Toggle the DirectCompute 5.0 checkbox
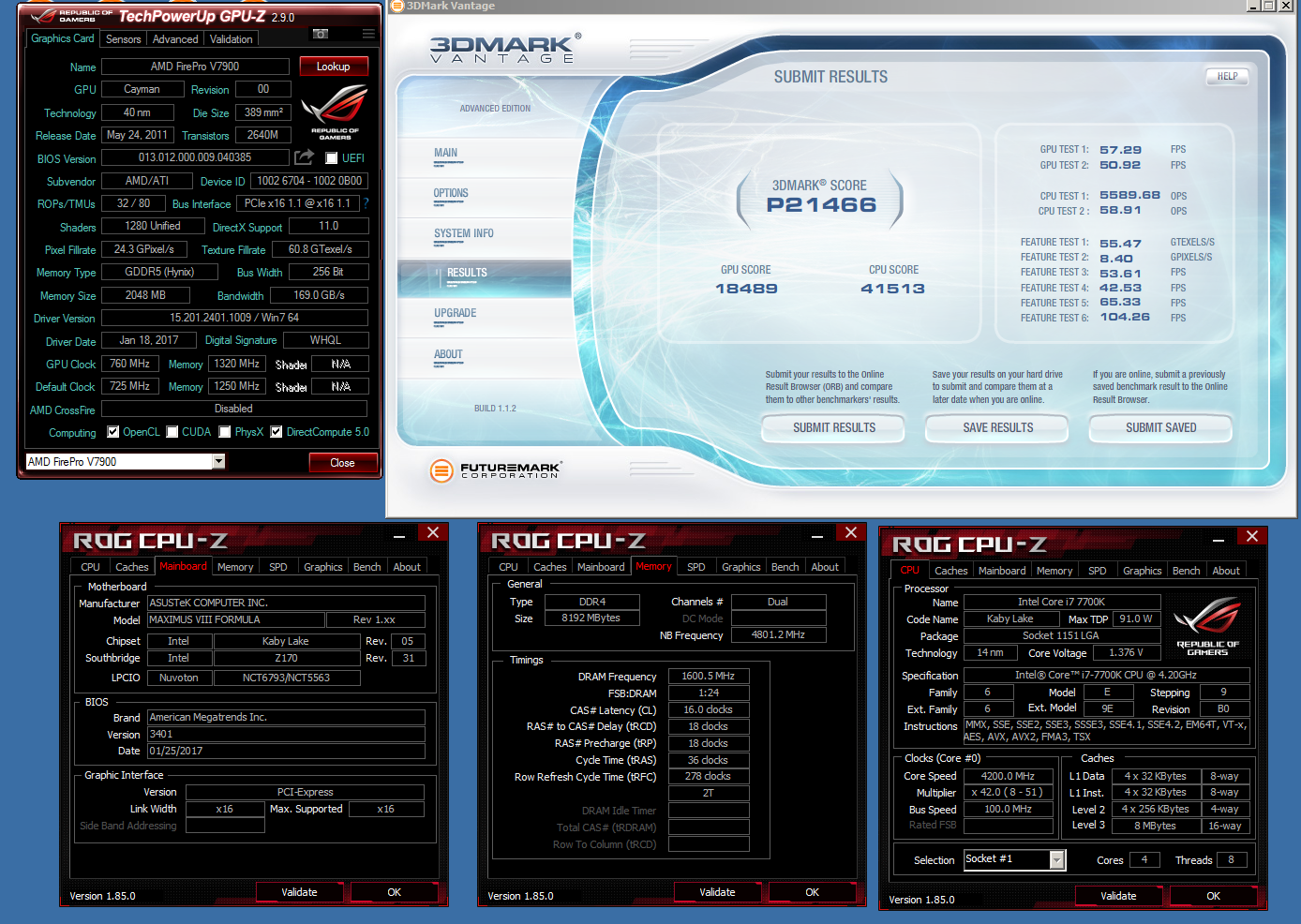 click(277, 432)
